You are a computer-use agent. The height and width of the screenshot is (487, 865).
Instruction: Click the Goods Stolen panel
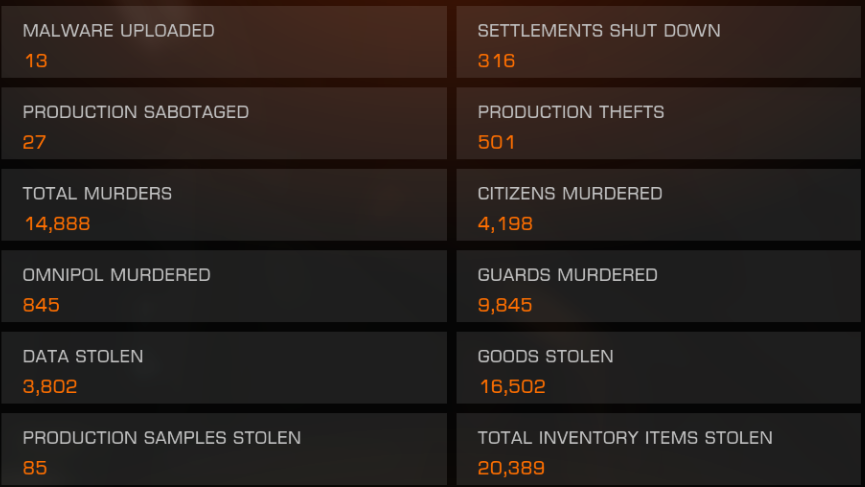coord(659,367)
